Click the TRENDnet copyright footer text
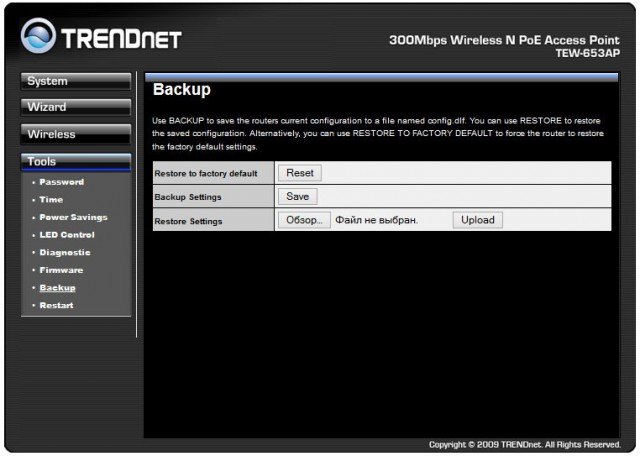The width and height of the screenshot is (640, 456). (x=525, y=444)
